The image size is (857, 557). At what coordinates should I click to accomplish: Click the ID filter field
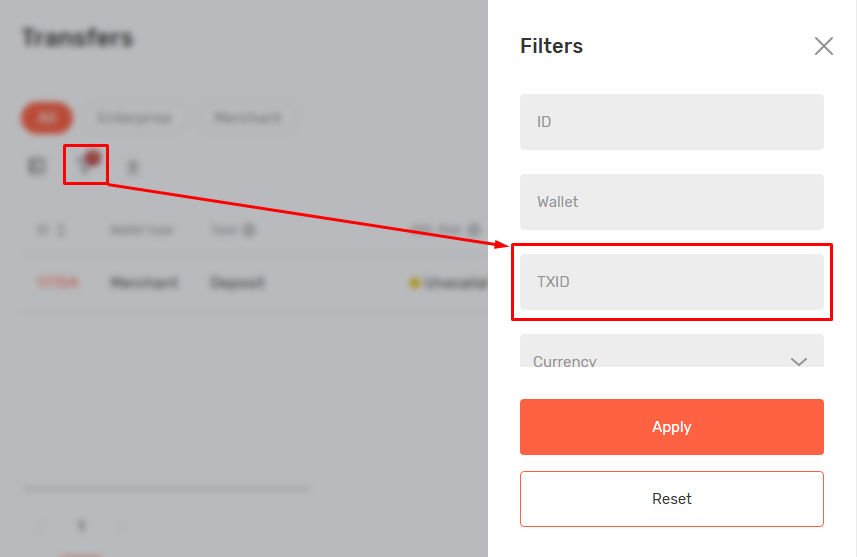(671, 122)
